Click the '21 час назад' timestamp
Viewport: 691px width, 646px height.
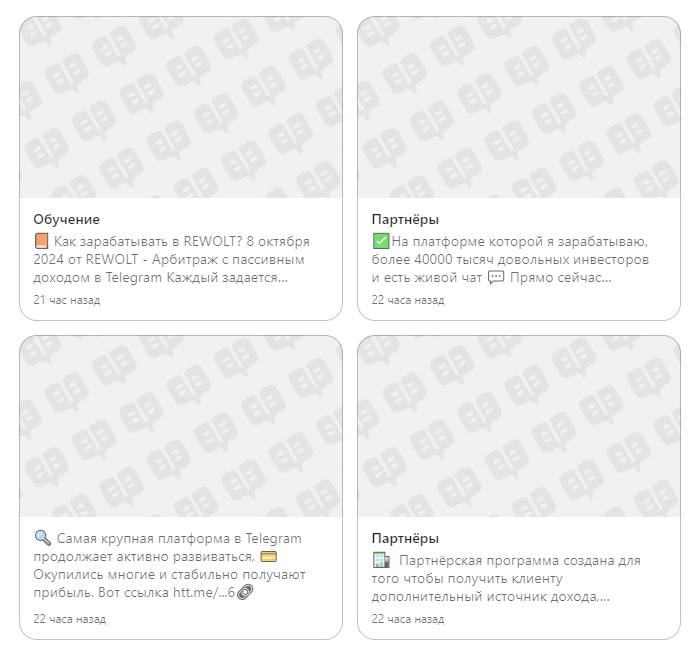(66, 299)
